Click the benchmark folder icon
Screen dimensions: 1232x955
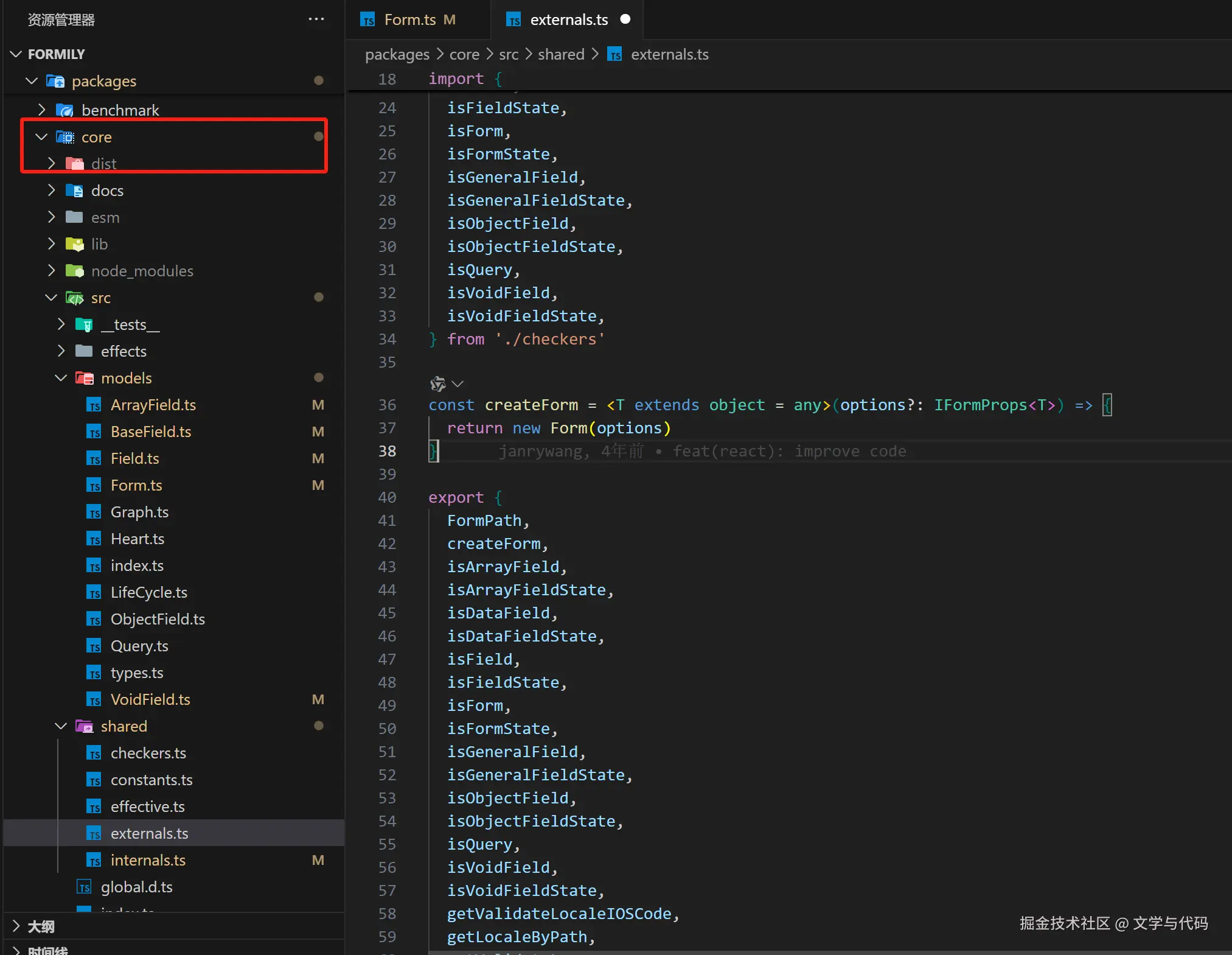pyautogui.click(x=64, y=110)
